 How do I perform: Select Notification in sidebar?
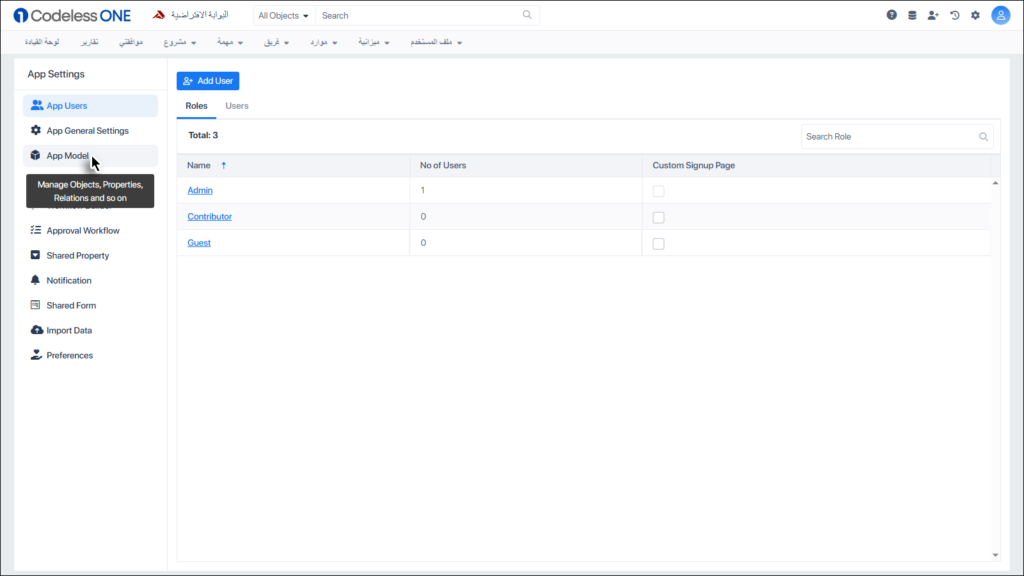[90, 280]
